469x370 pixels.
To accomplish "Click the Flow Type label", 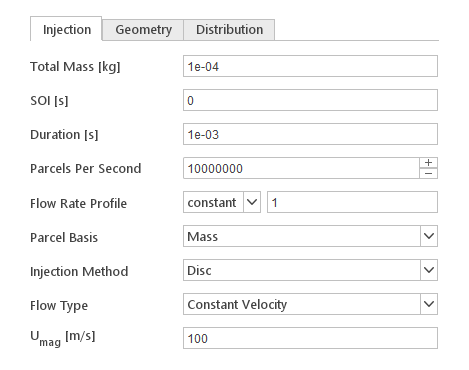I will click(x=59, y=305).
